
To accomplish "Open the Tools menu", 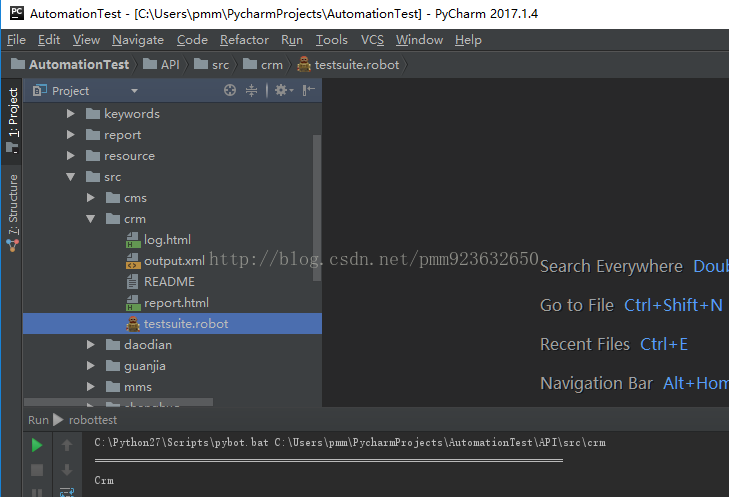I will [x=331, y=40].
